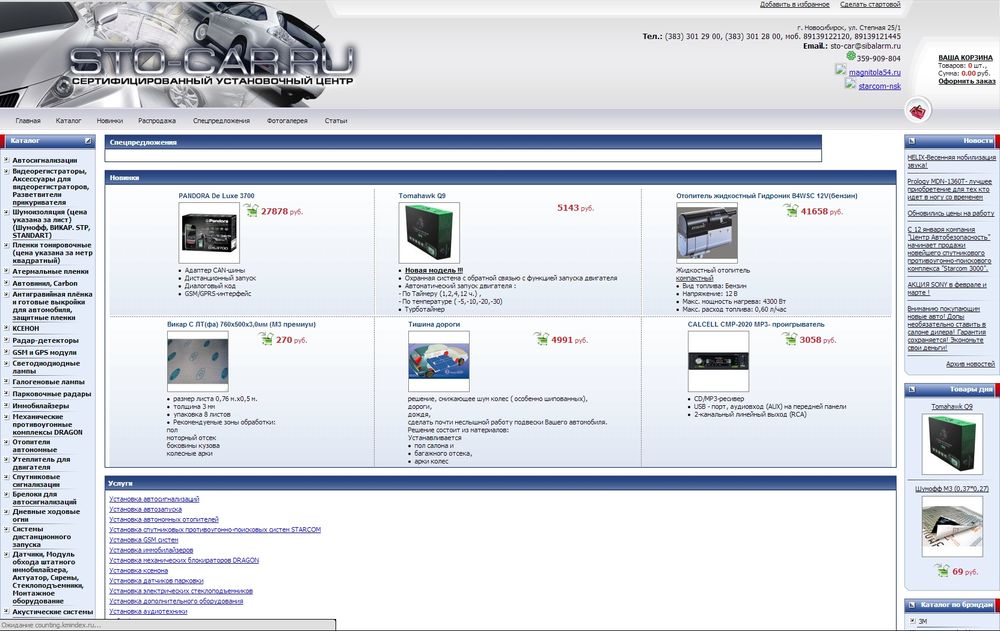Click the cart icon beside 69 руб.
The width and height of the screenshot is (1000, 631).
coord(942,570)
